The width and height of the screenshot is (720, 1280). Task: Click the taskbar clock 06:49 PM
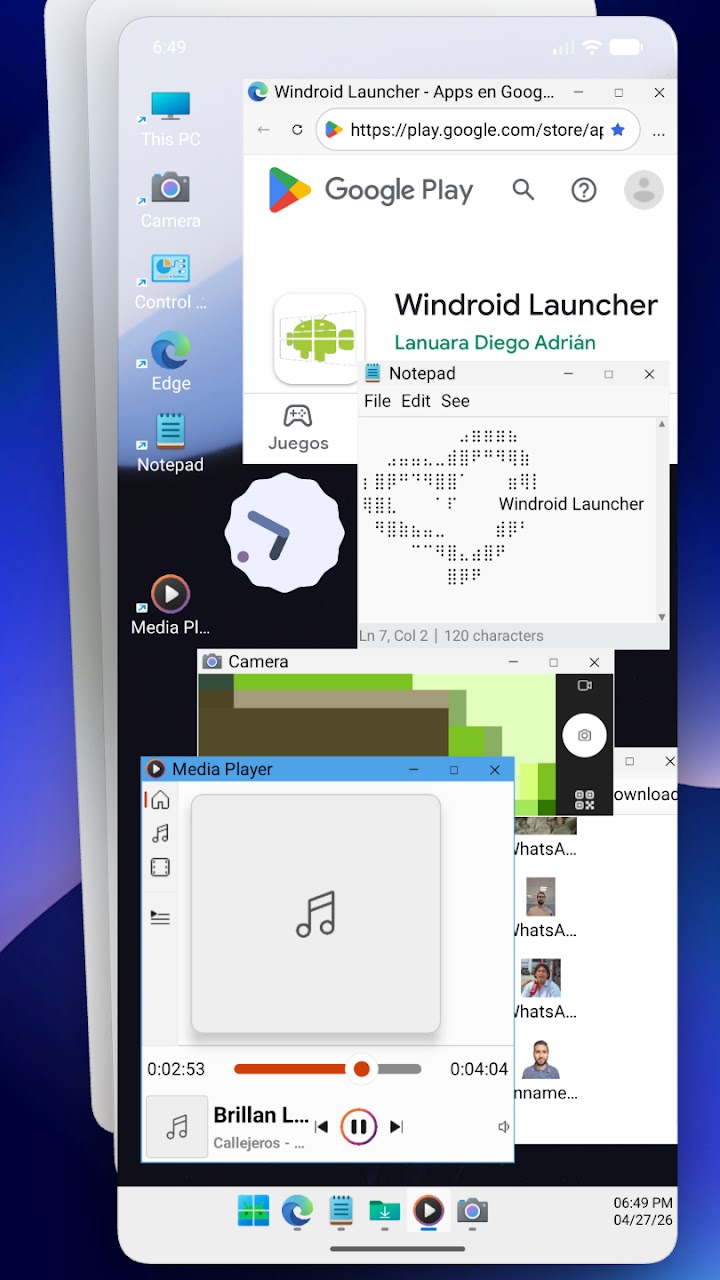click(643, 1203)
